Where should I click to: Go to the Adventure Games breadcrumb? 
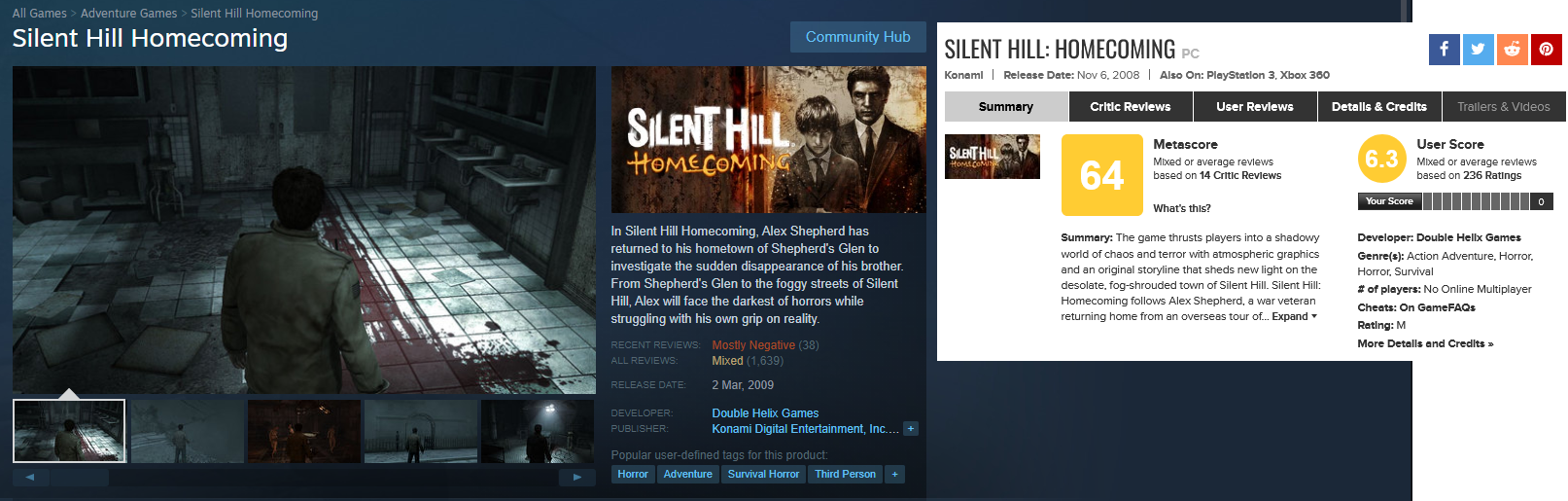(x=128, y=14)
